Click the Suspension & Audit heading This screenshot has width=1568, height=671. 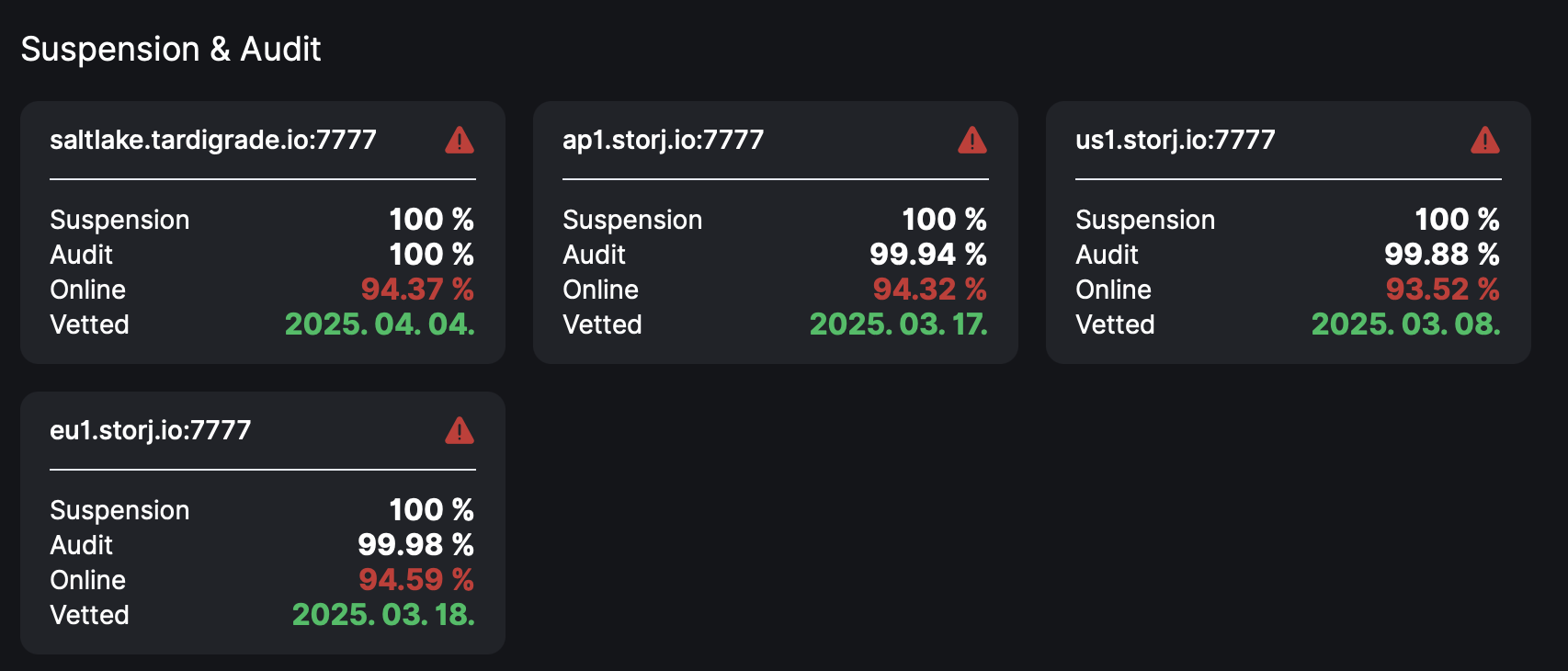(171, 49)
